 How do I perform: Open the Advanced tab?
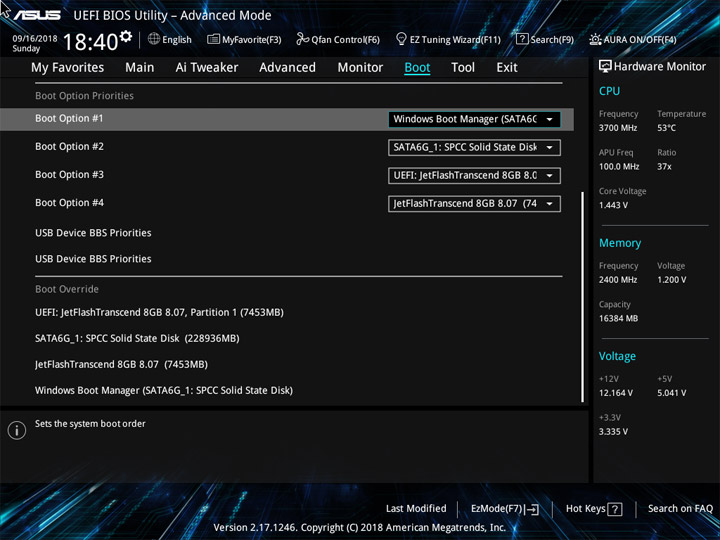pos(287,68)
